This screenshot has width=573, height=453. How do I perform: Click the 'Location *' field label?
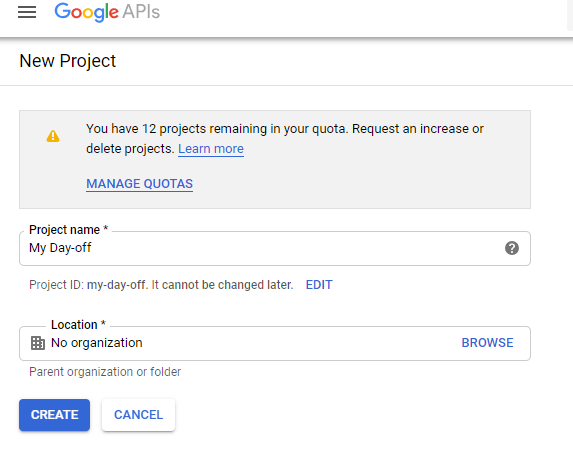[78, 324]
